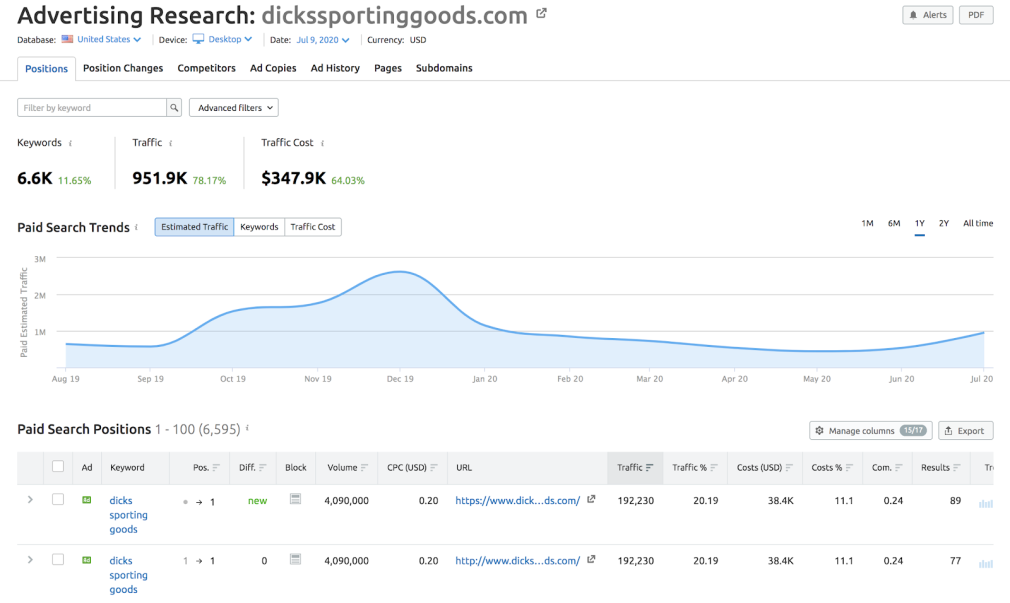The image size is (1010, 603).
Task: Click the SERP Block preview icon on first row
Action: click(x=295, y=500)
